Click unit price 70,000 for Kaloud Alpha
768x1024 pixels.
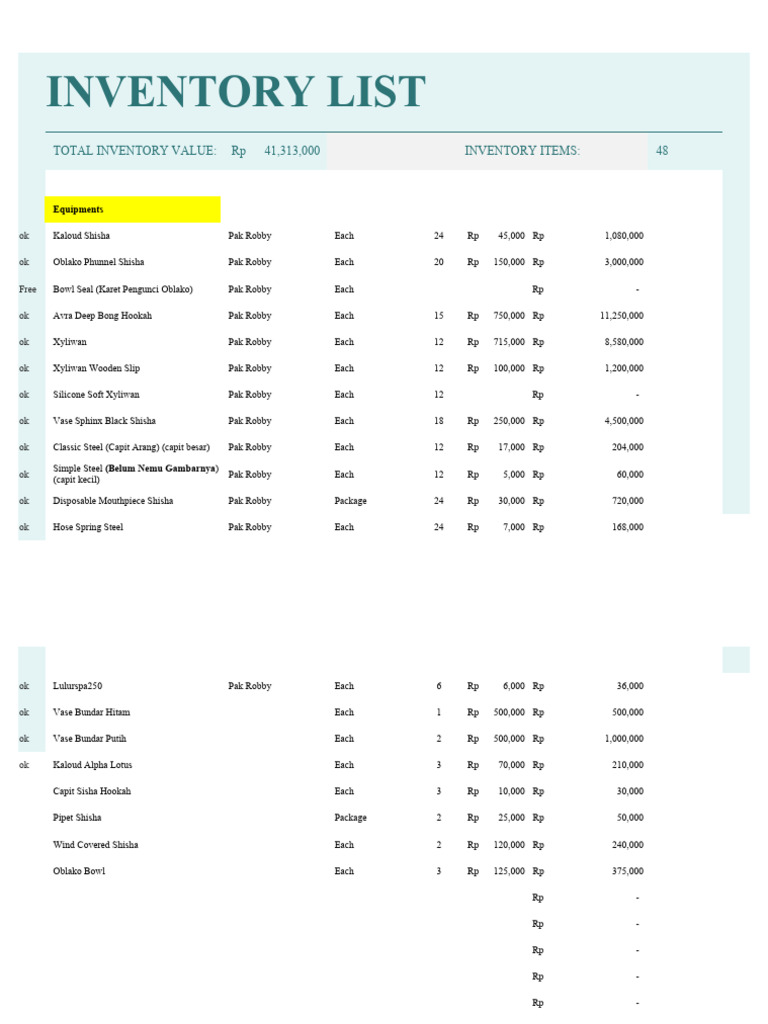[511, 765]
